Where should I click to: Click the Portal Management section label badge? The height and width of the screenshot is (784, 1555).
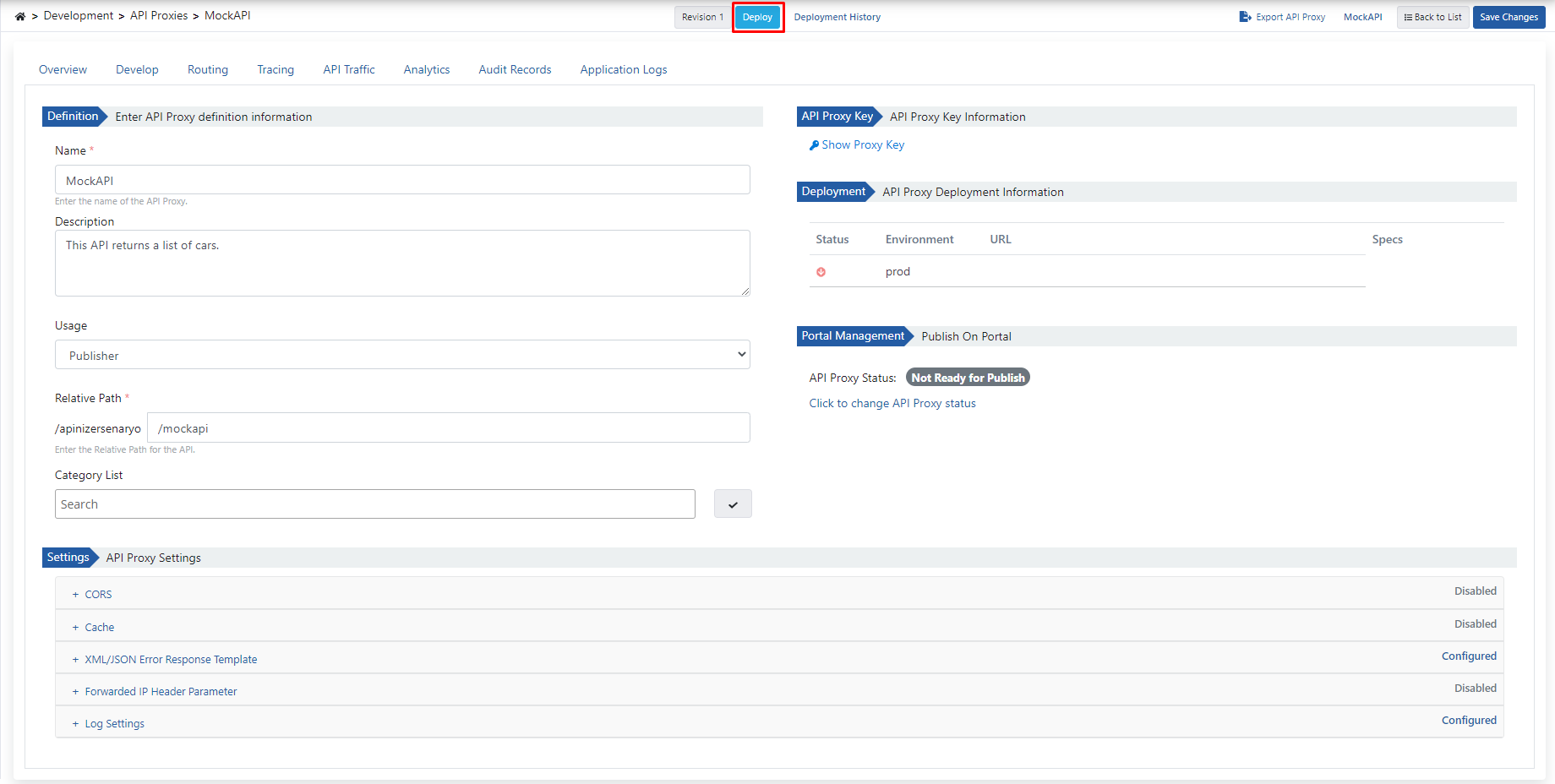(851, 335)
